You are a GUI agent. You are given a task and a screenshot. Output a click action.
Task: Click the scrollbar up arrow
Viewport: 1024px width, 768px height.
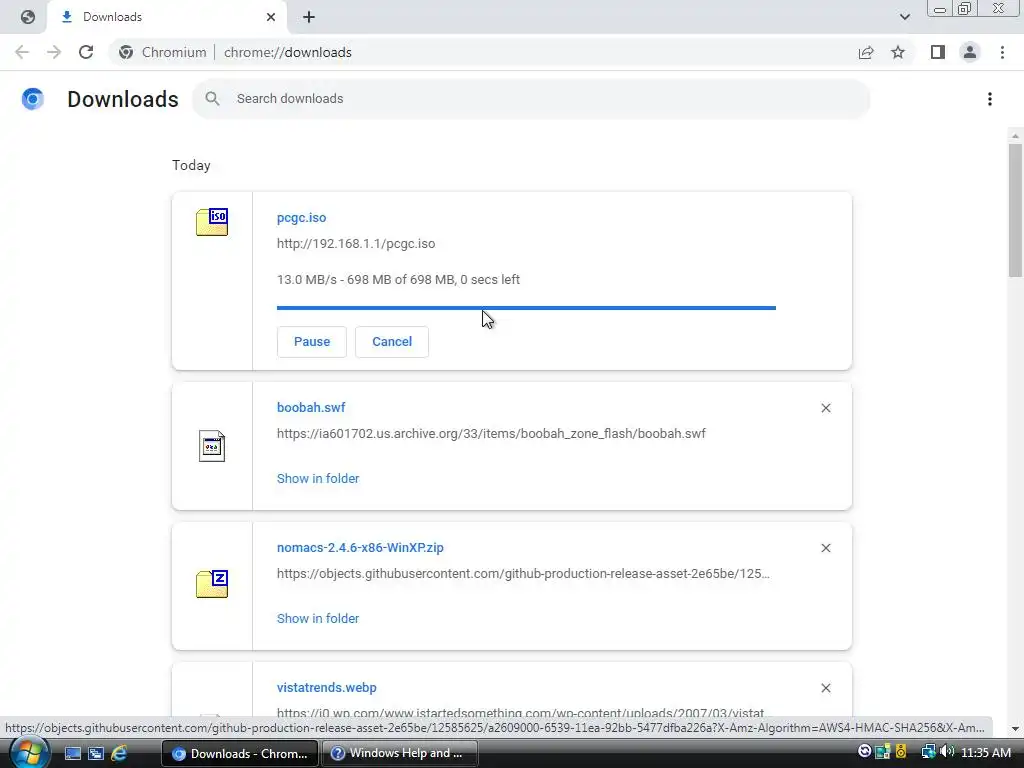[x=1015, y=136]
